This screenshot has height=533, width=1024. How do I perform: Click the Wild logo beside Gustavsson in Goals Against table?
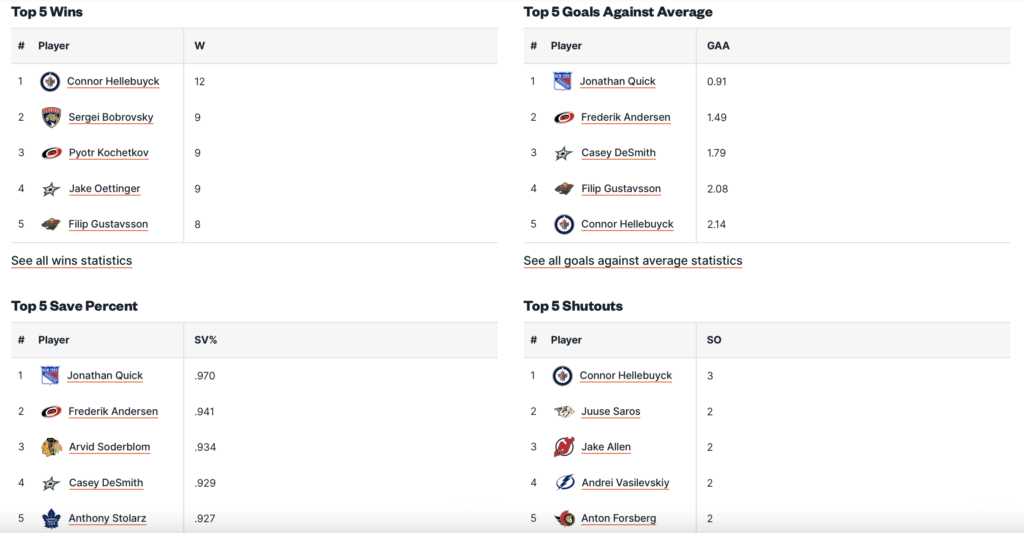pos(564,189)
